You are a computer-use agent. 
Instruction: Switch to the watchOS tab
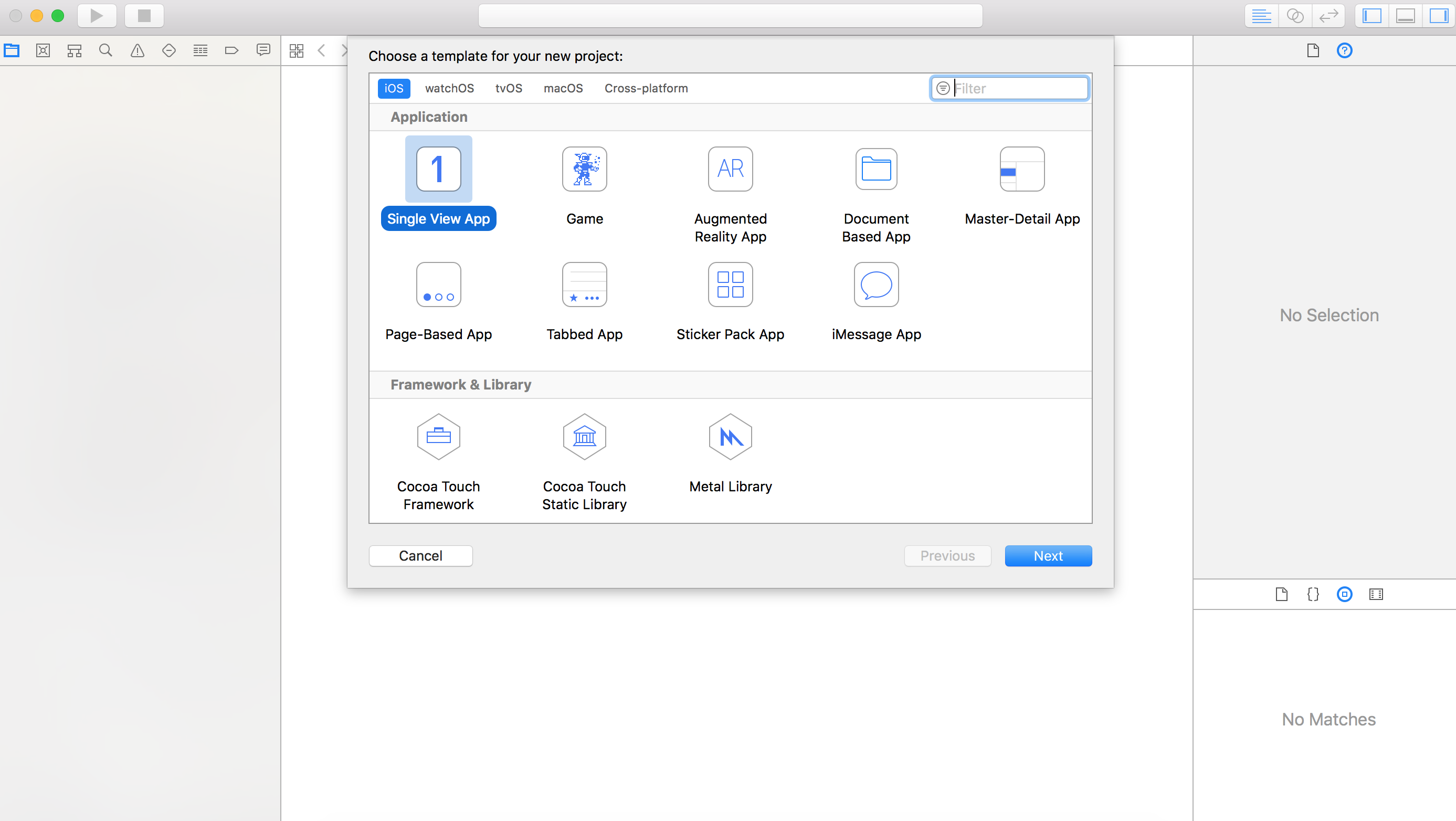pyautogui.click(x=449, y=88)
